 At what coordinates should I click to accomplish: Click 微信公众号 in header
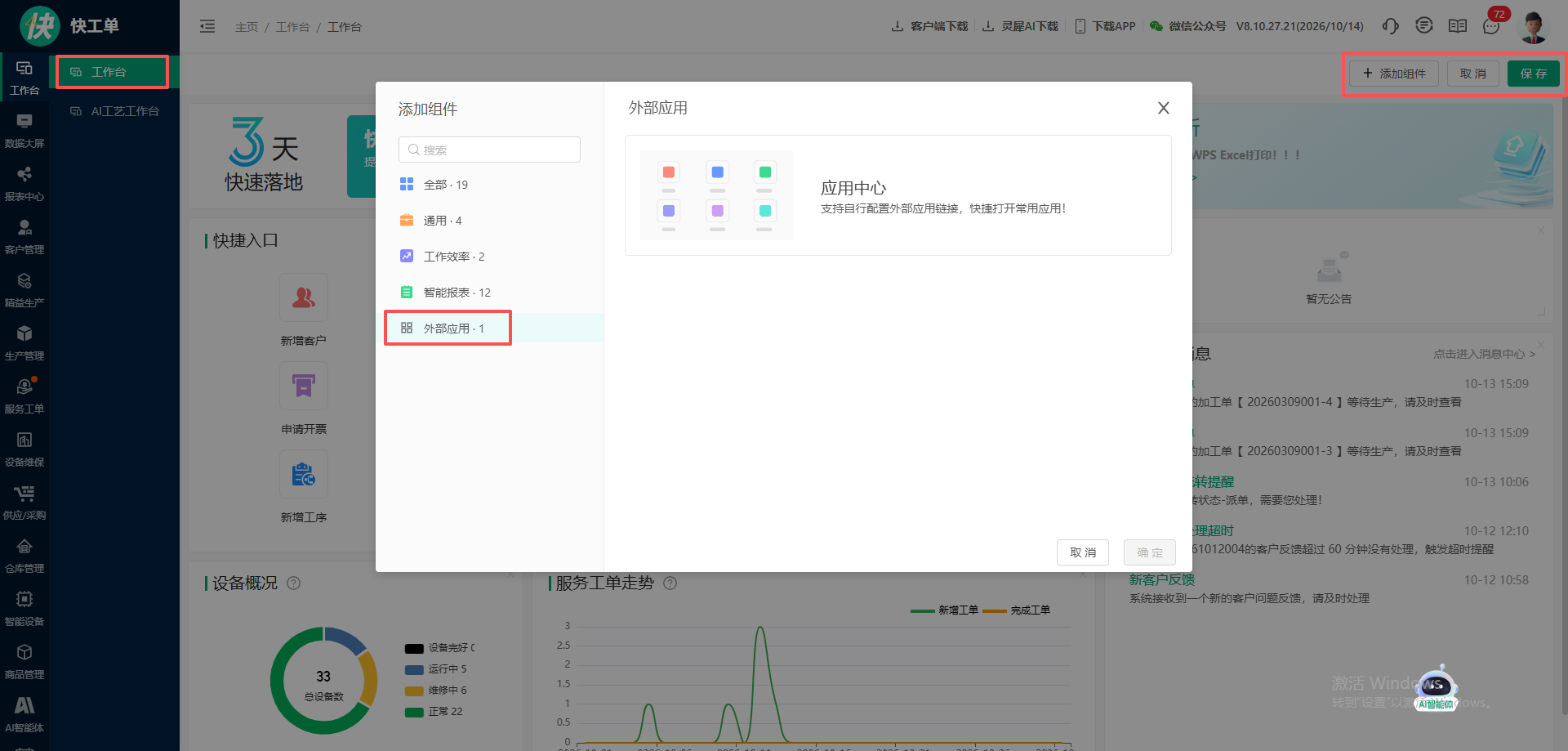pyautogui.click(x=1187, y=26)
